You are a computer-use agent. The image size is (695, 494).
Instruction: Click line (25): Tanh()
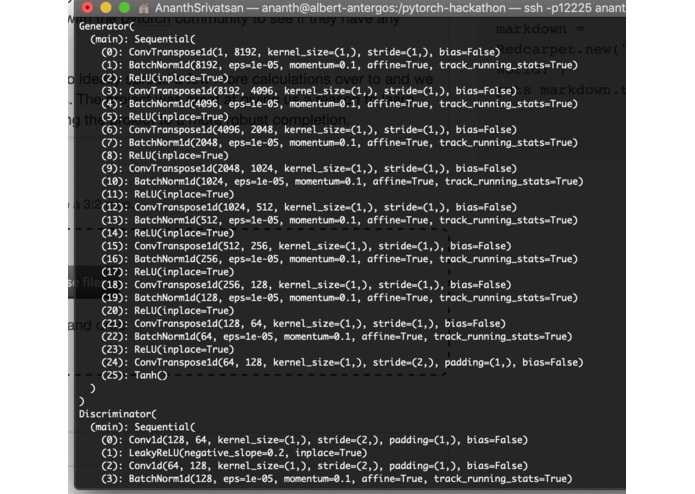[x=135, y=375]
